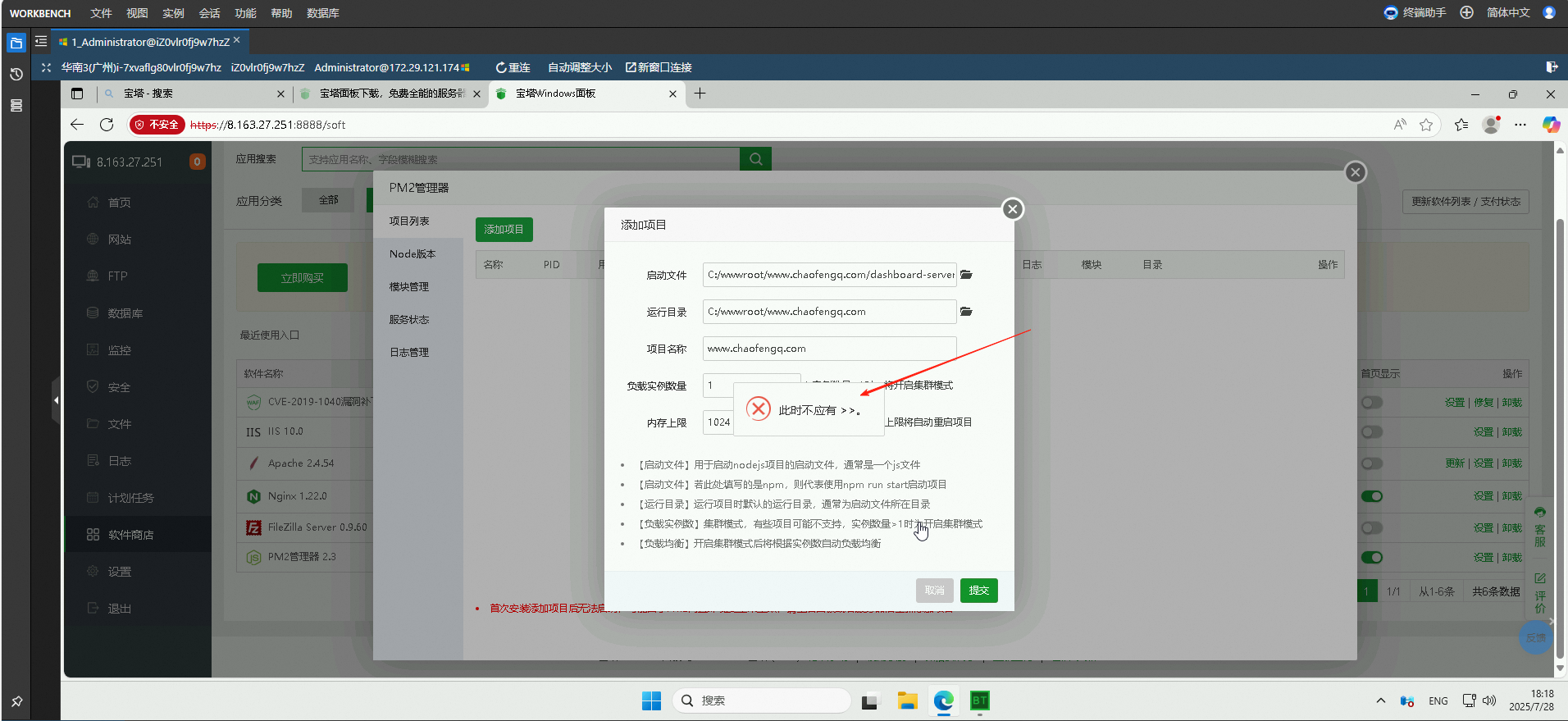Open Workbench 视图 menu
1568x721 pixels.
(137, 13)
